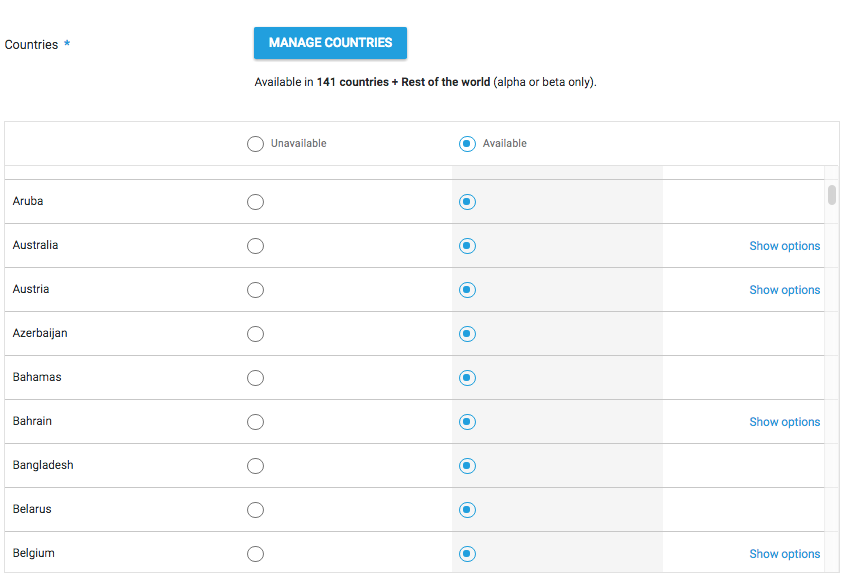The image size is (849, 586).
Task: Set Aruba to Unavailable
Action: 256,202
